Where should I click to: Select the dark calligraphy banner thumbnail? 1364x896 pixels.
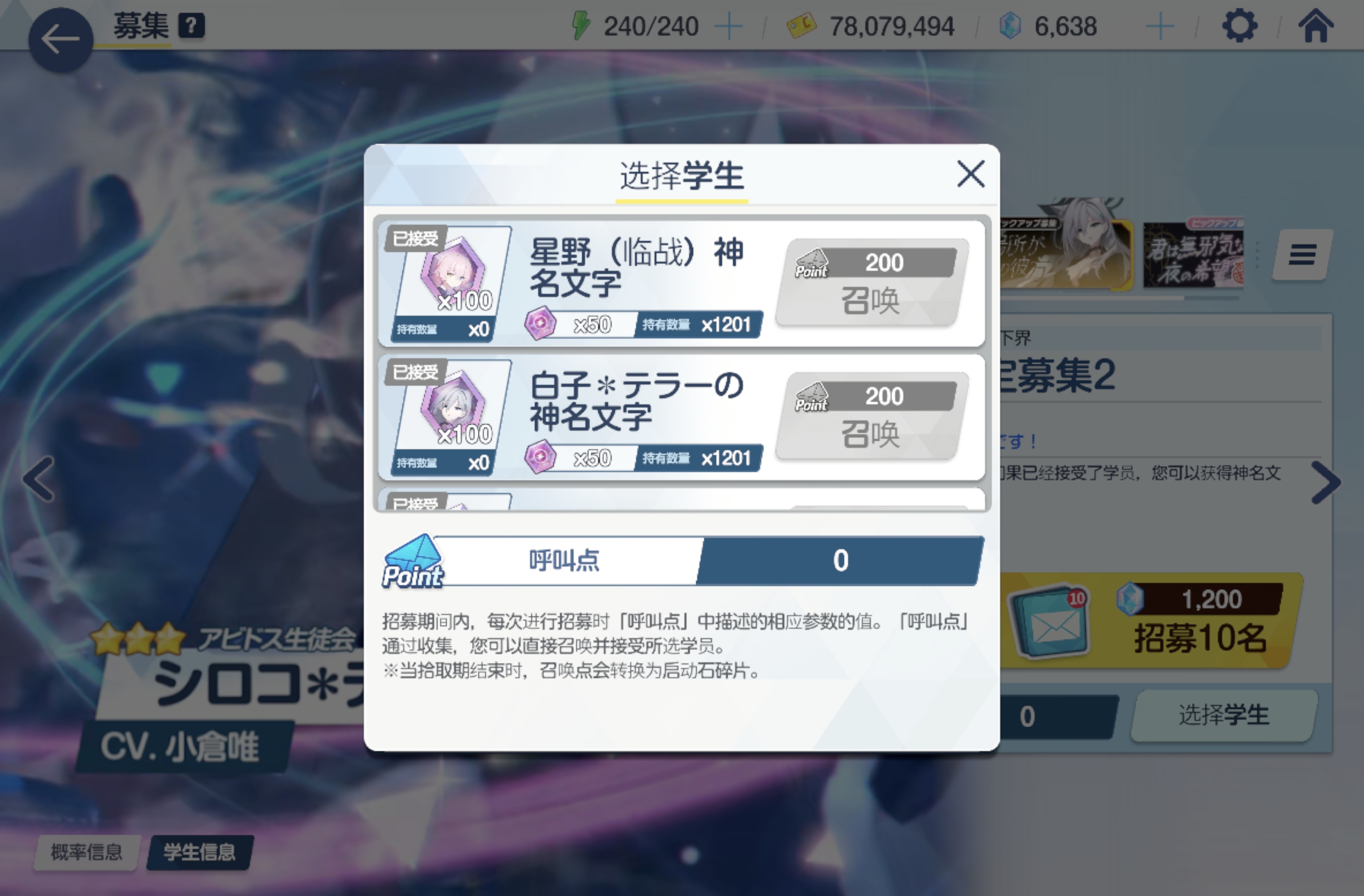point(1193,254)
